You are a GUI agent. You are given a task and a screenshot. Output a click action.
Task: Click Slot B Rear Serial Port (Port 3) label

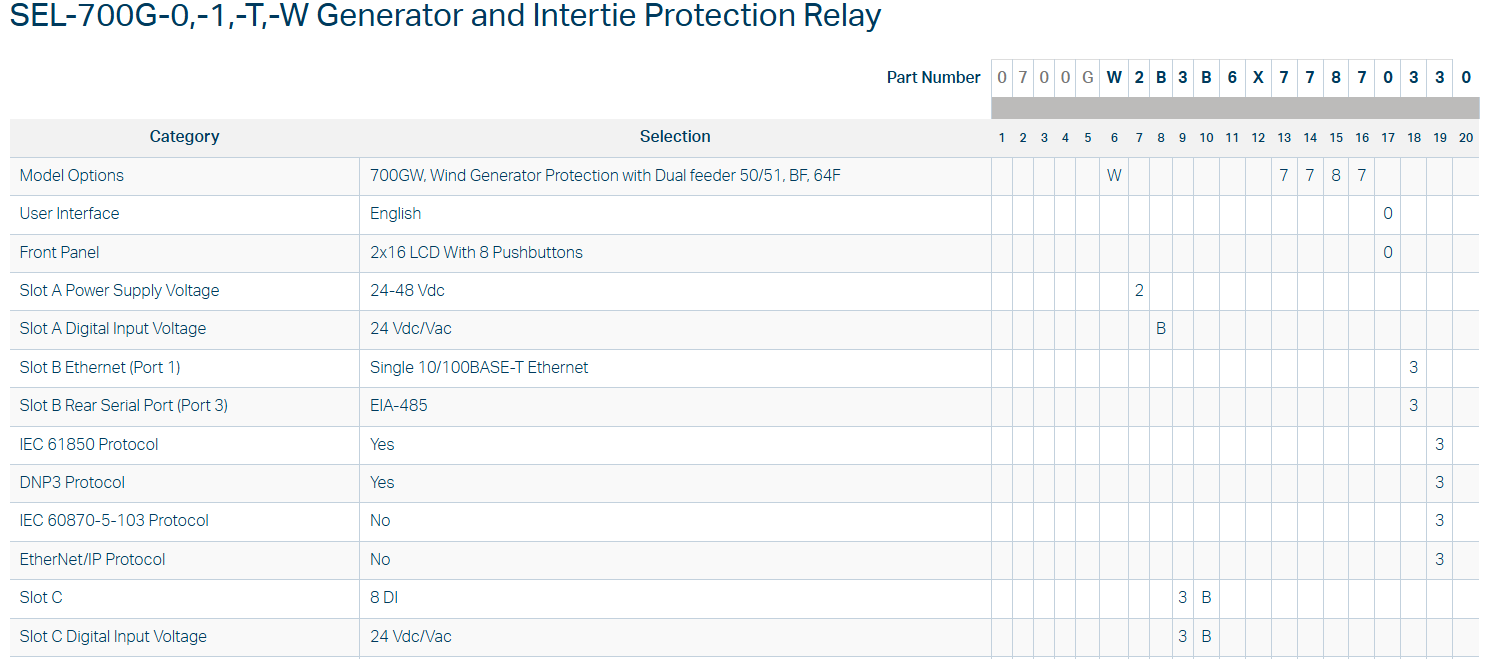coord(124,406)
